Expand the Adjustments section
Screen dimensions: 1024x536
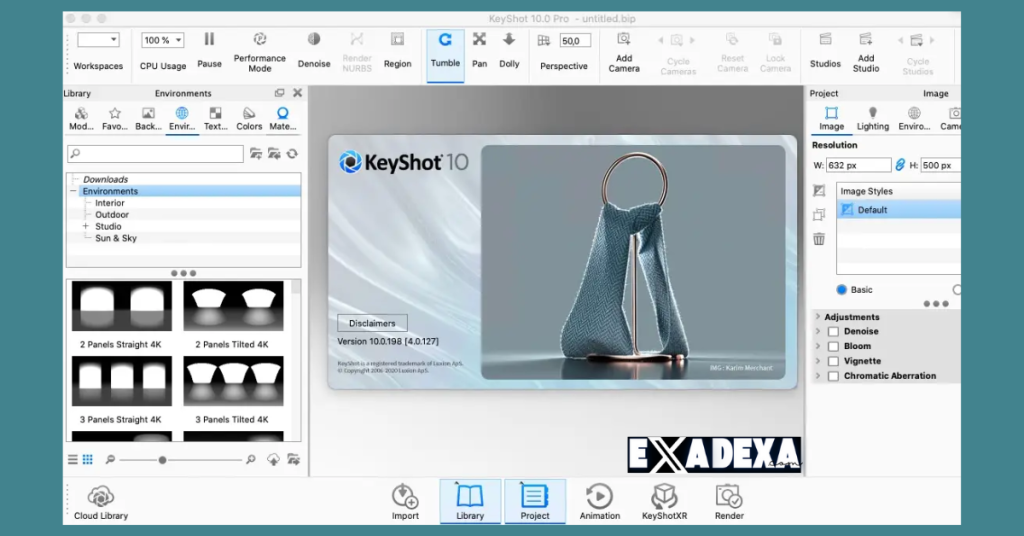coord(818,317)
